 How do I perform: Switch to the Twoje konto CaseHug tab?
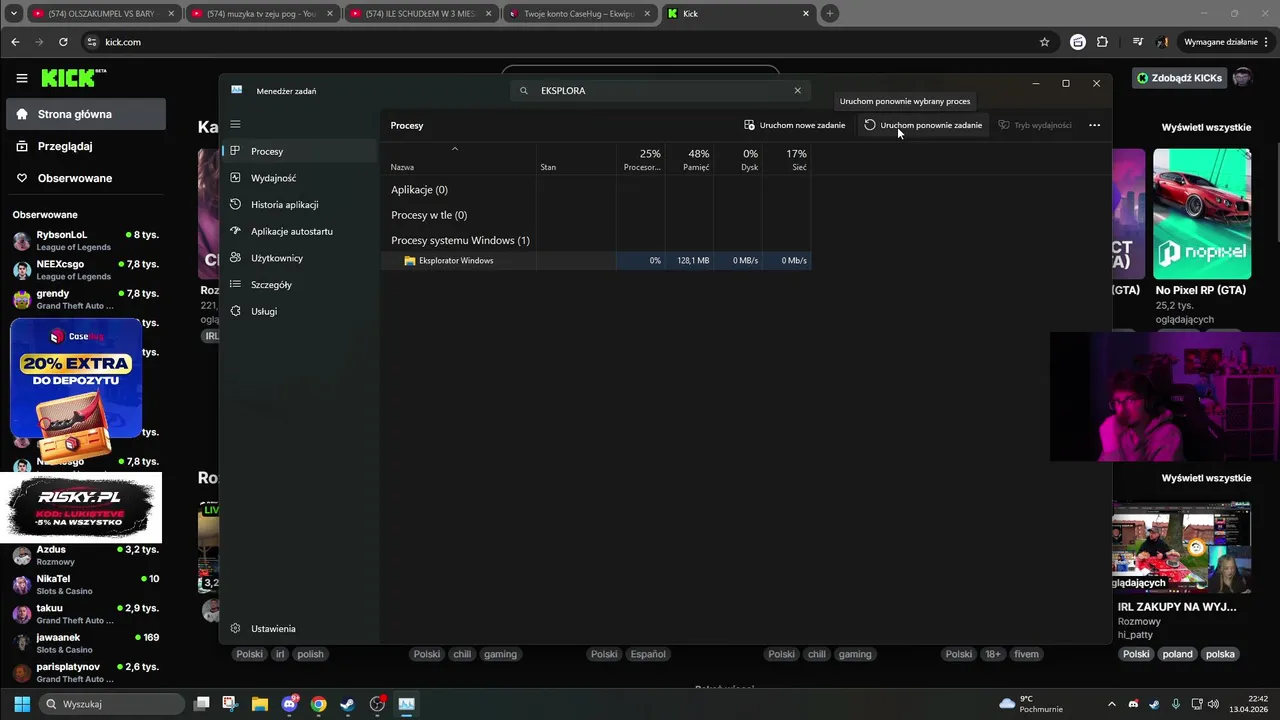point(578,14)
